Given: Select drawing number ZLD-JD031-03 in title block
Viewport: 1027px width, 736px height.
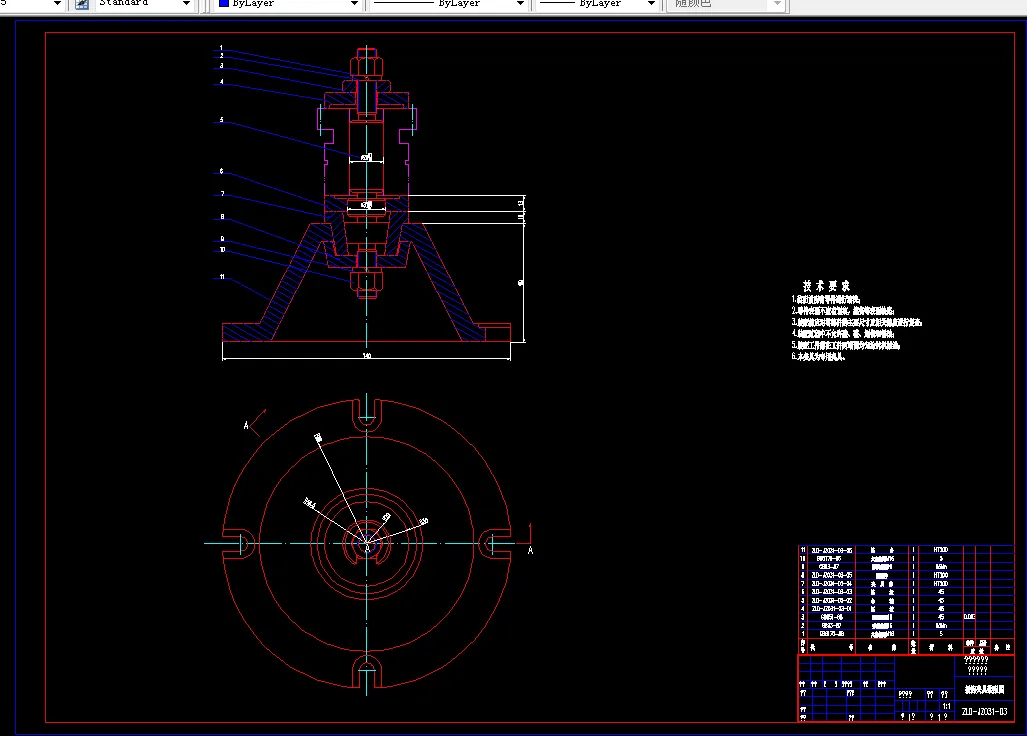Looking at the screenshot, I should [x=984, y=711].
